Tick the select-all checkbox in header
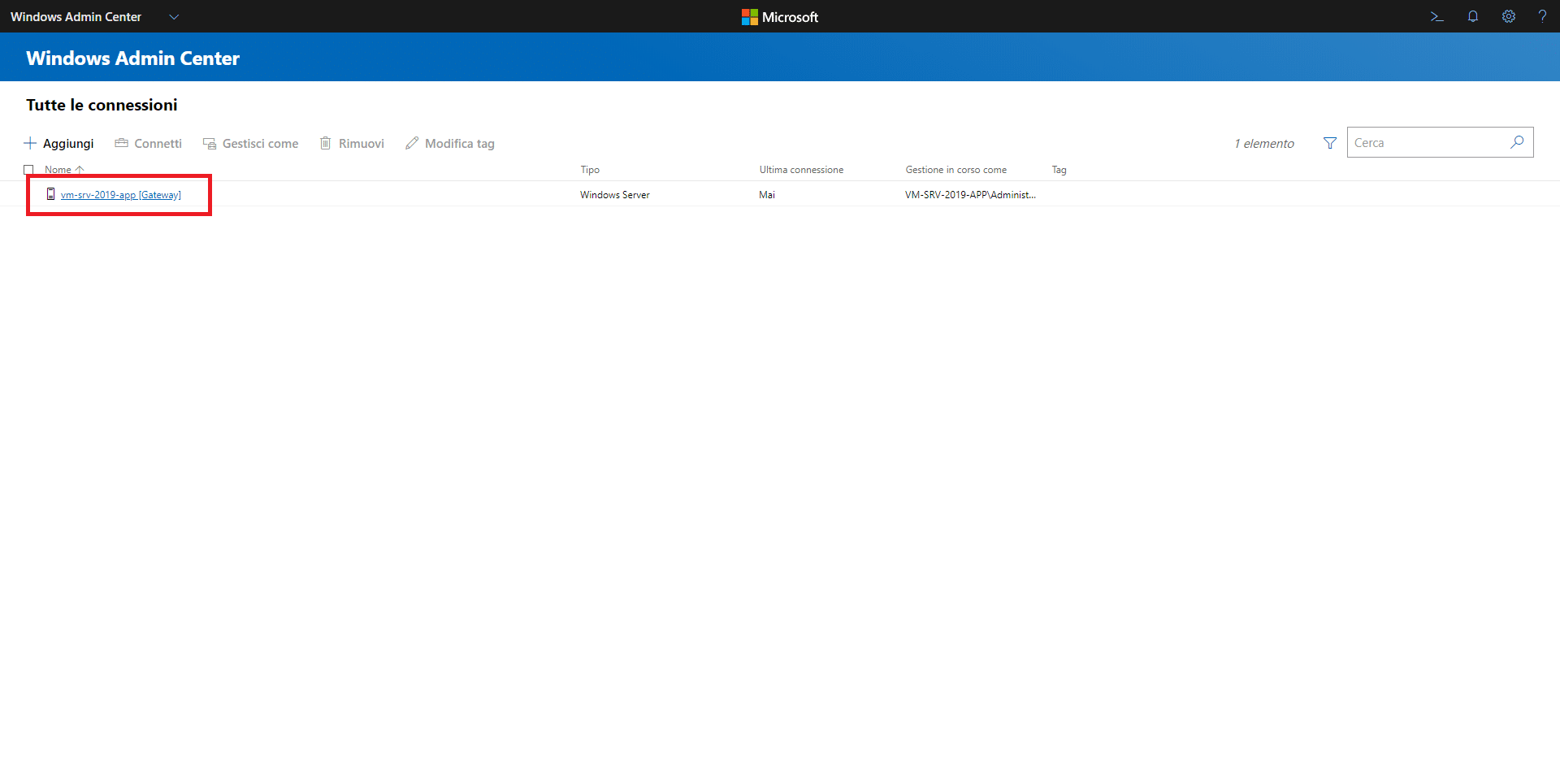This screenshot has height=784, width=1560. (28, 170)
